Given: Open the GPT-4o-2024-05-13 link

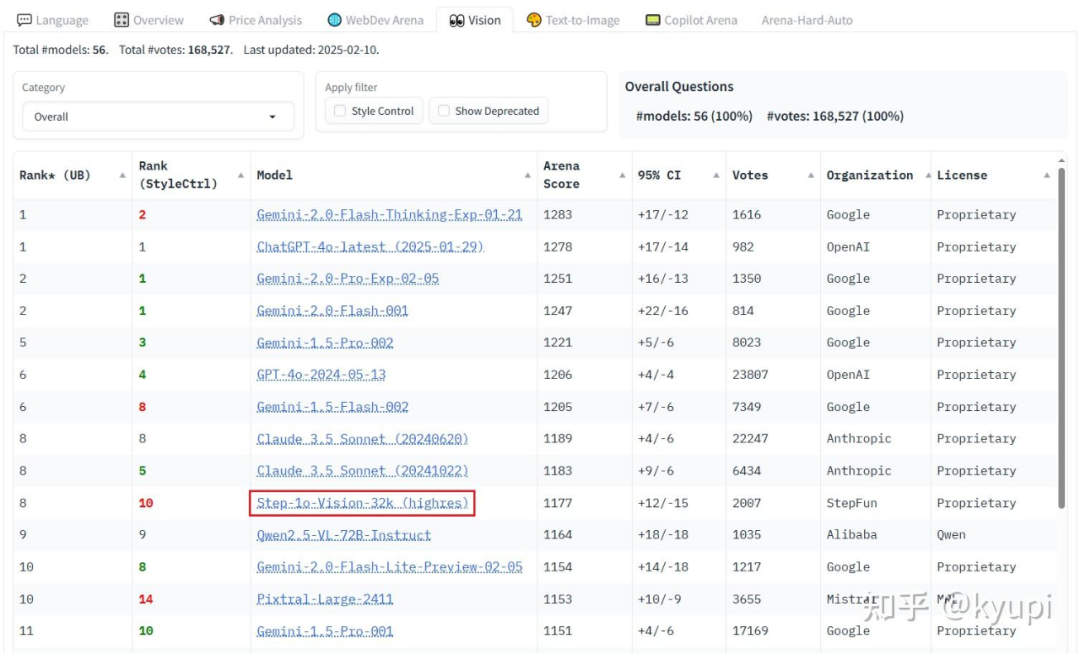Looking at the screenshot, I should [x=321, y=375].
